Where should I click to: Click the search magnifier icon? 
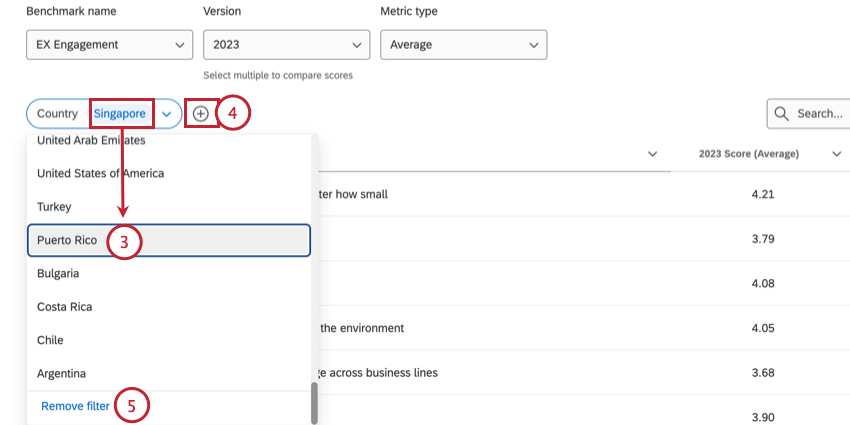click(x=781, y=114)
